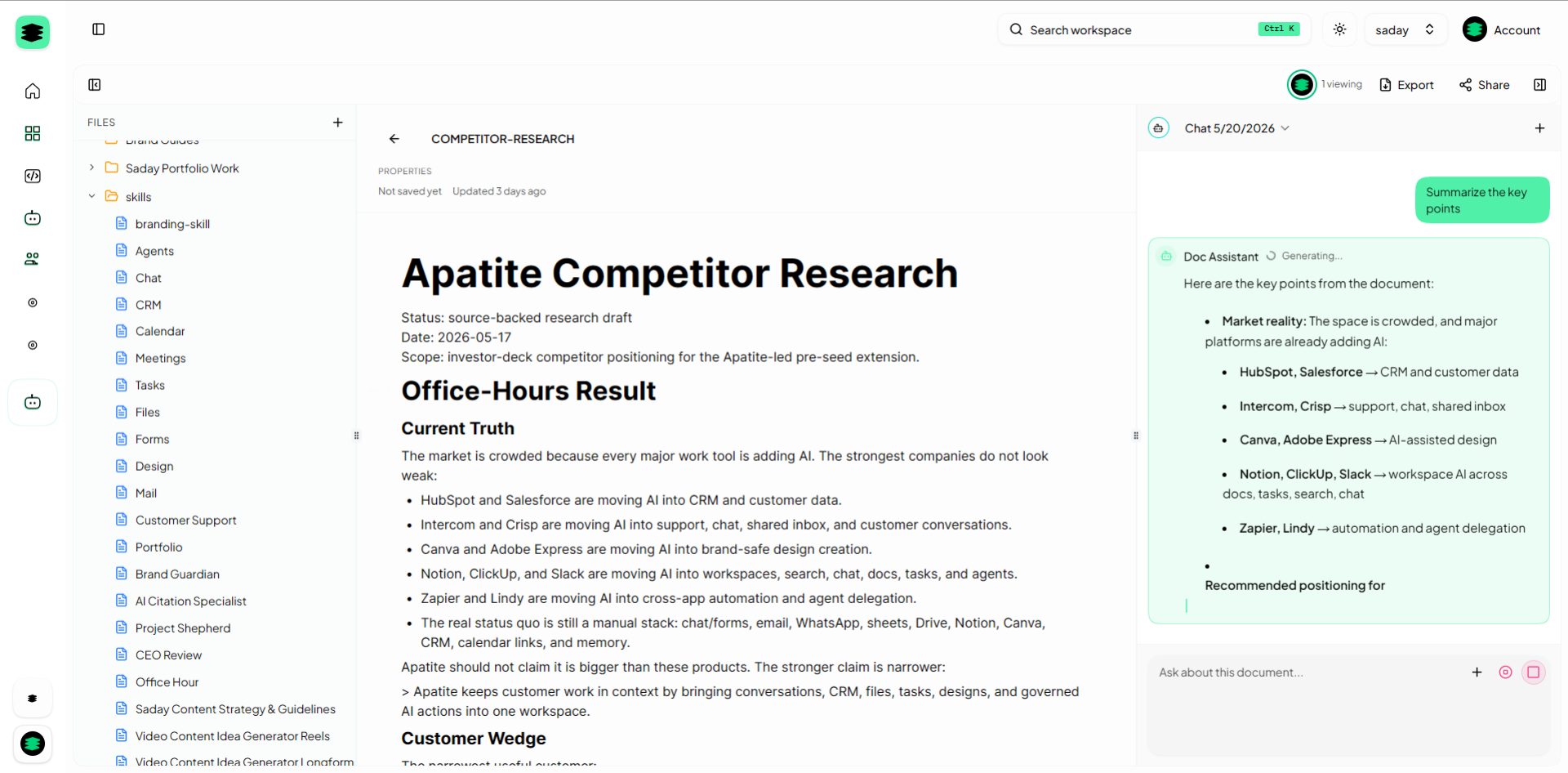Click the Account avatar
The width and height of the screenshot is (1568, 773).
(1475, 29)
